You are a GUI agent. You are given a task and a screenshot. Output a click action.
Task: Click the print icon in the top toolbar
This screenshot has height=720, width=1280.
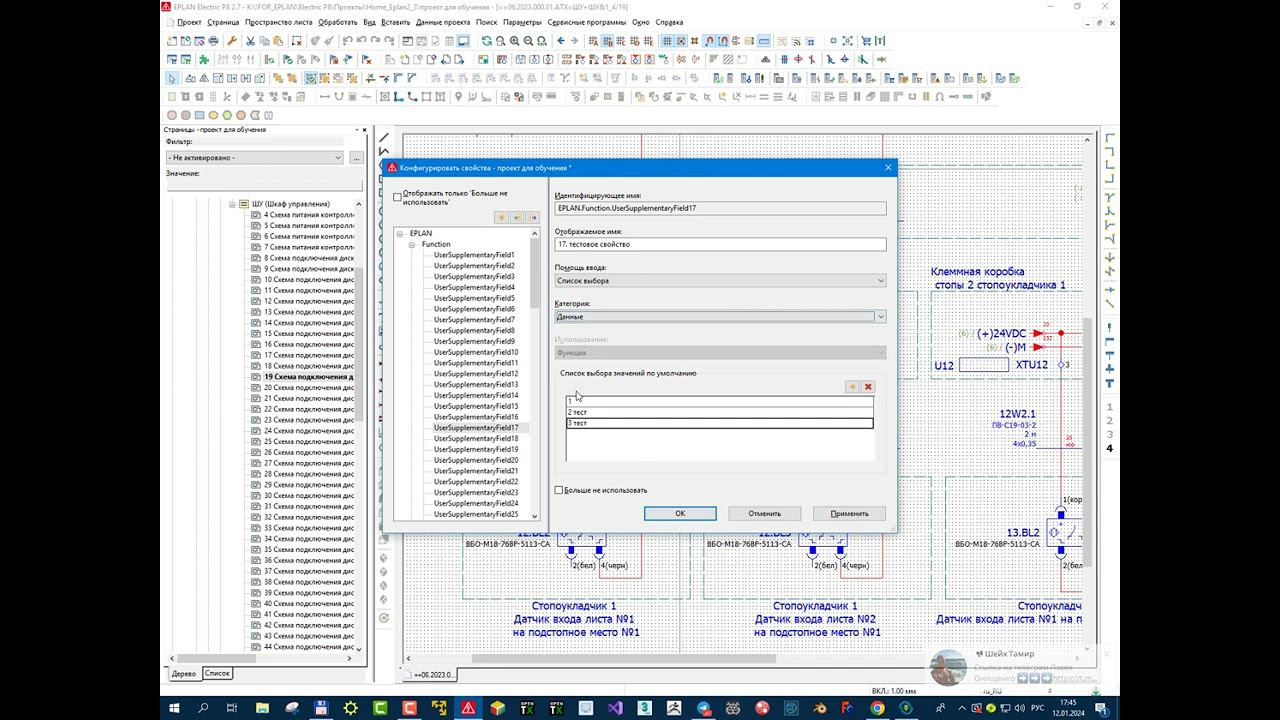click(213, 41)
